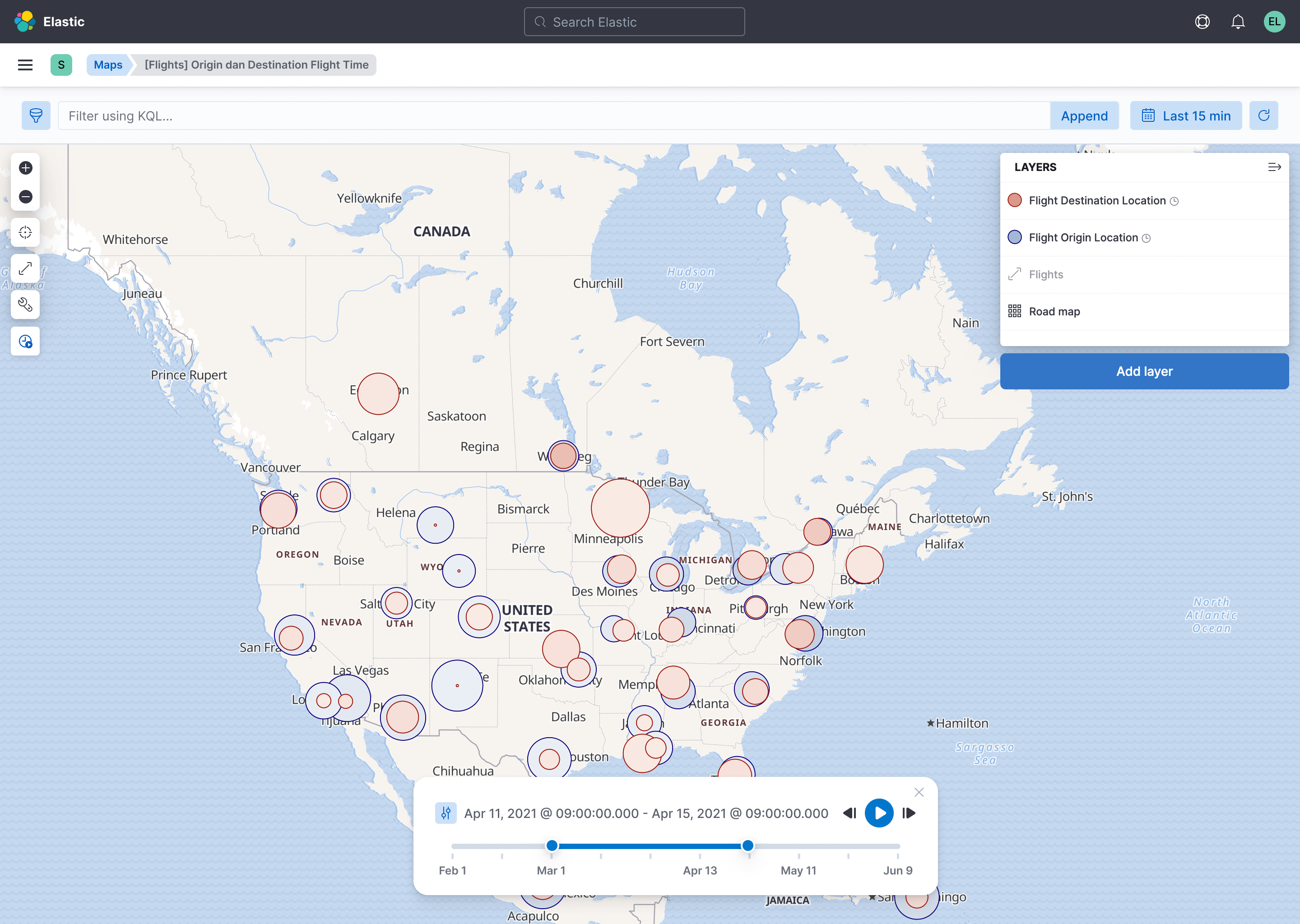Viewport: 1300px width, 924px height.
Task: Open the saved query filter menu
Action: point(36,116)
